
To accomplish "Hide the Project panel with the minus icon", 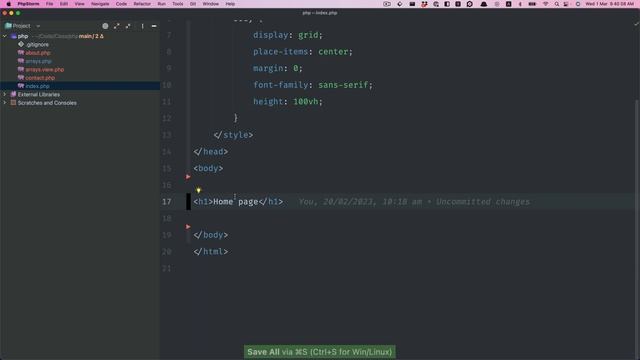I will click(154, 26).
